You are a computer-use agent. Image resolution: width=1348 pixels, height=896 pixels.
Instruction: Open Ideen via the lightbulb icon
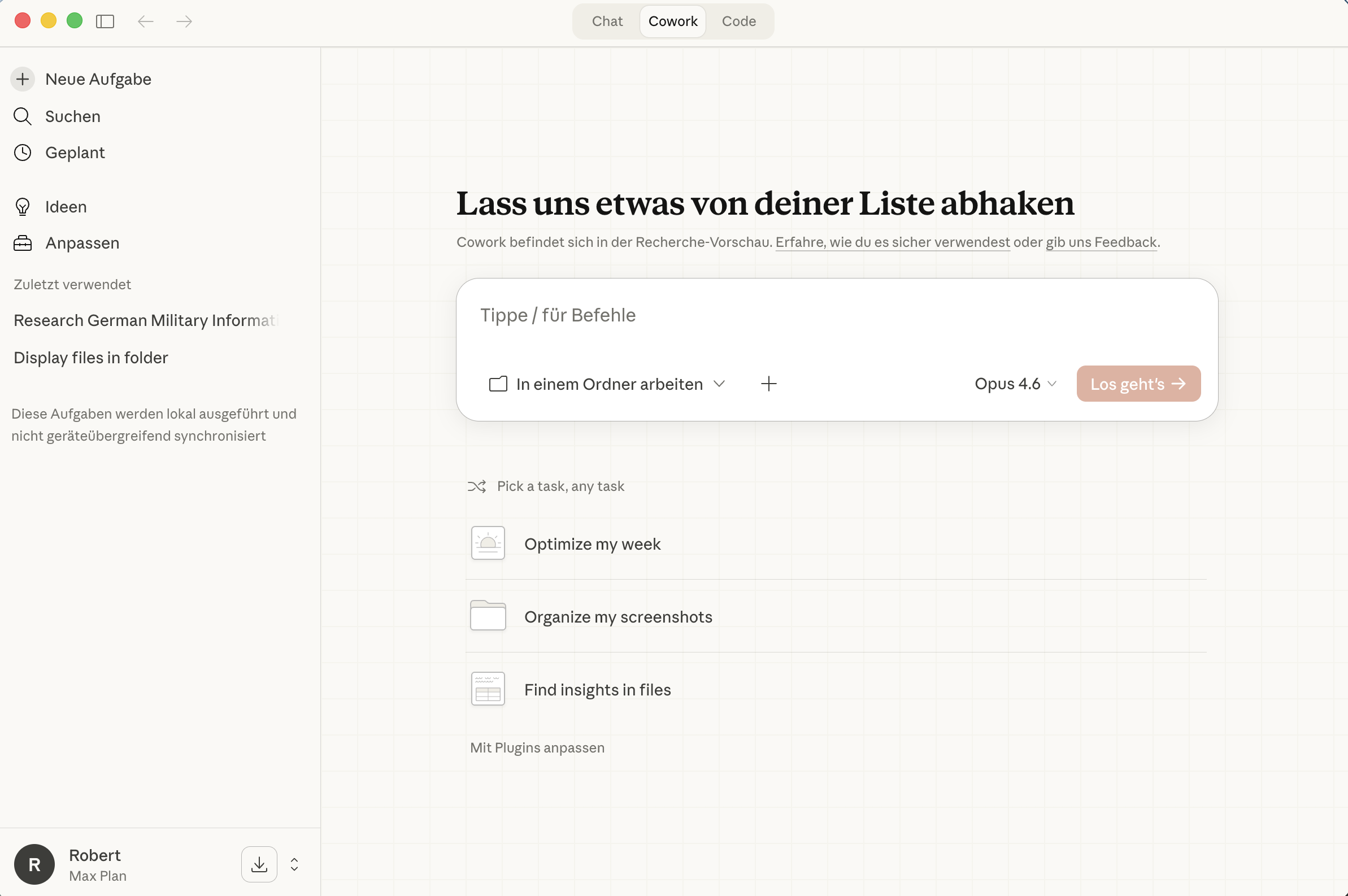pos(22,206)
